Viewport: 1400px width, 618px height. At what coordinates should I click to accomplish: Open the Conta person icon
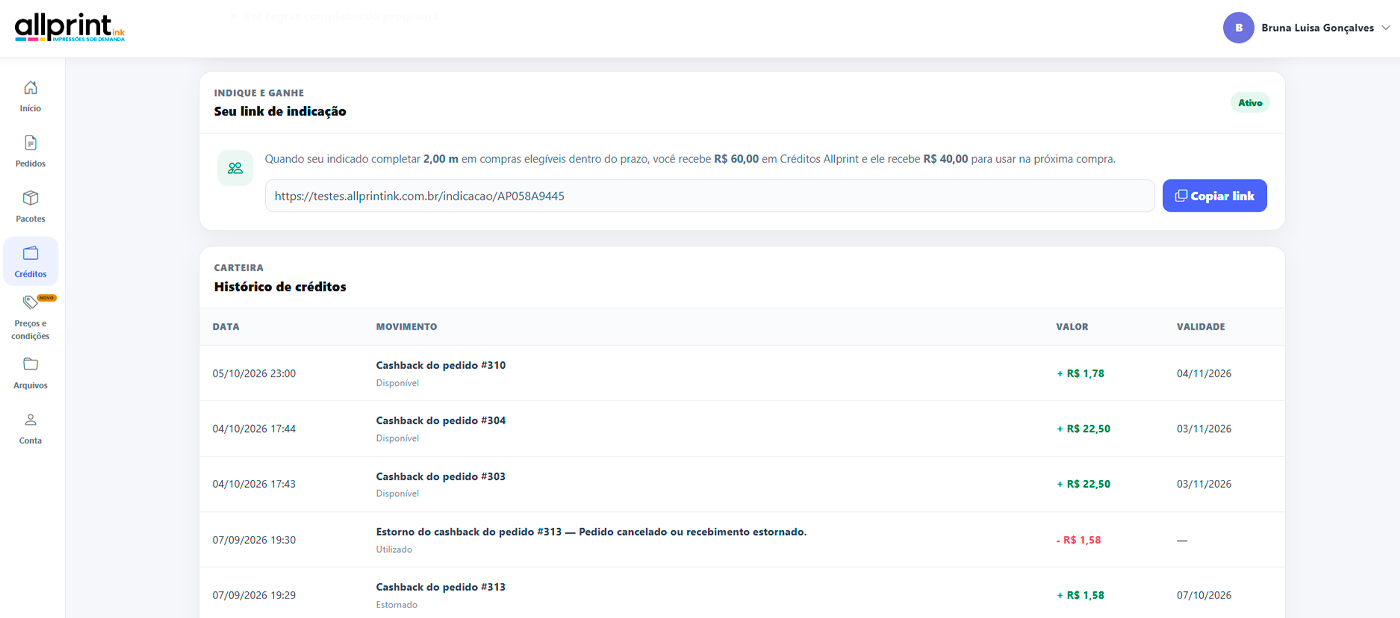[x=31, y=420]
